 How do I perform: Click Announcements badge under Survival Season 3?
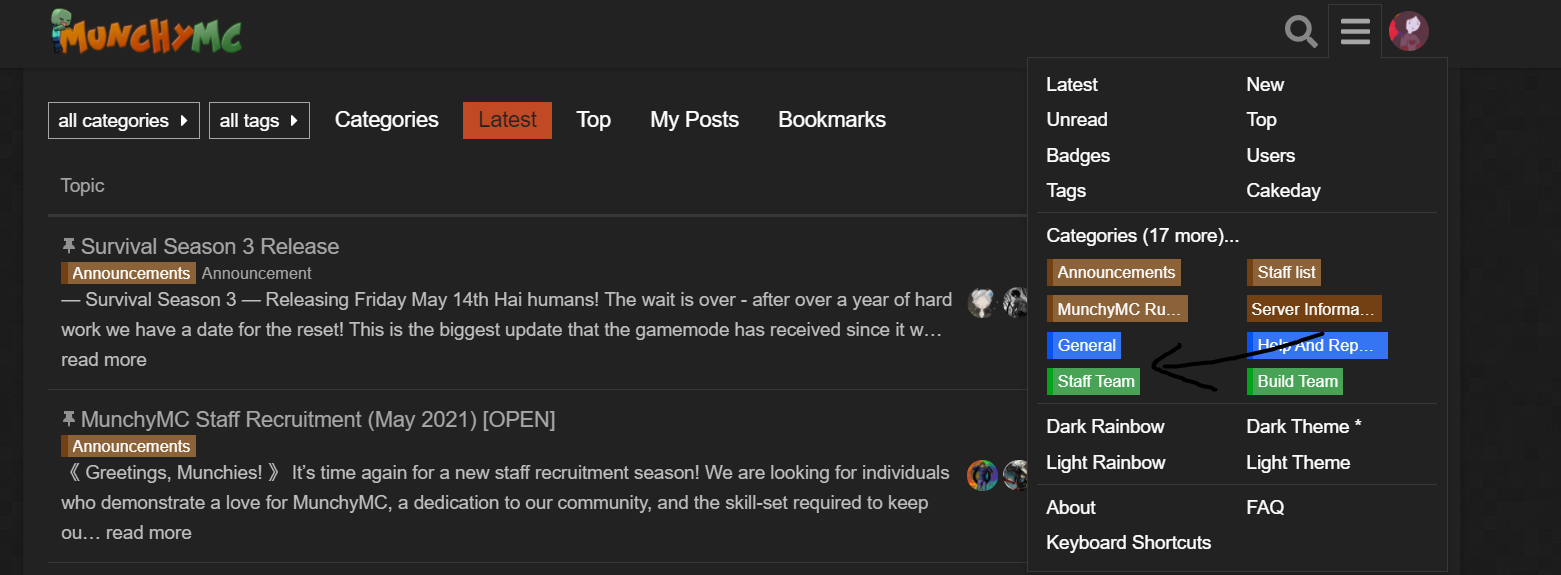click(129, 273)
